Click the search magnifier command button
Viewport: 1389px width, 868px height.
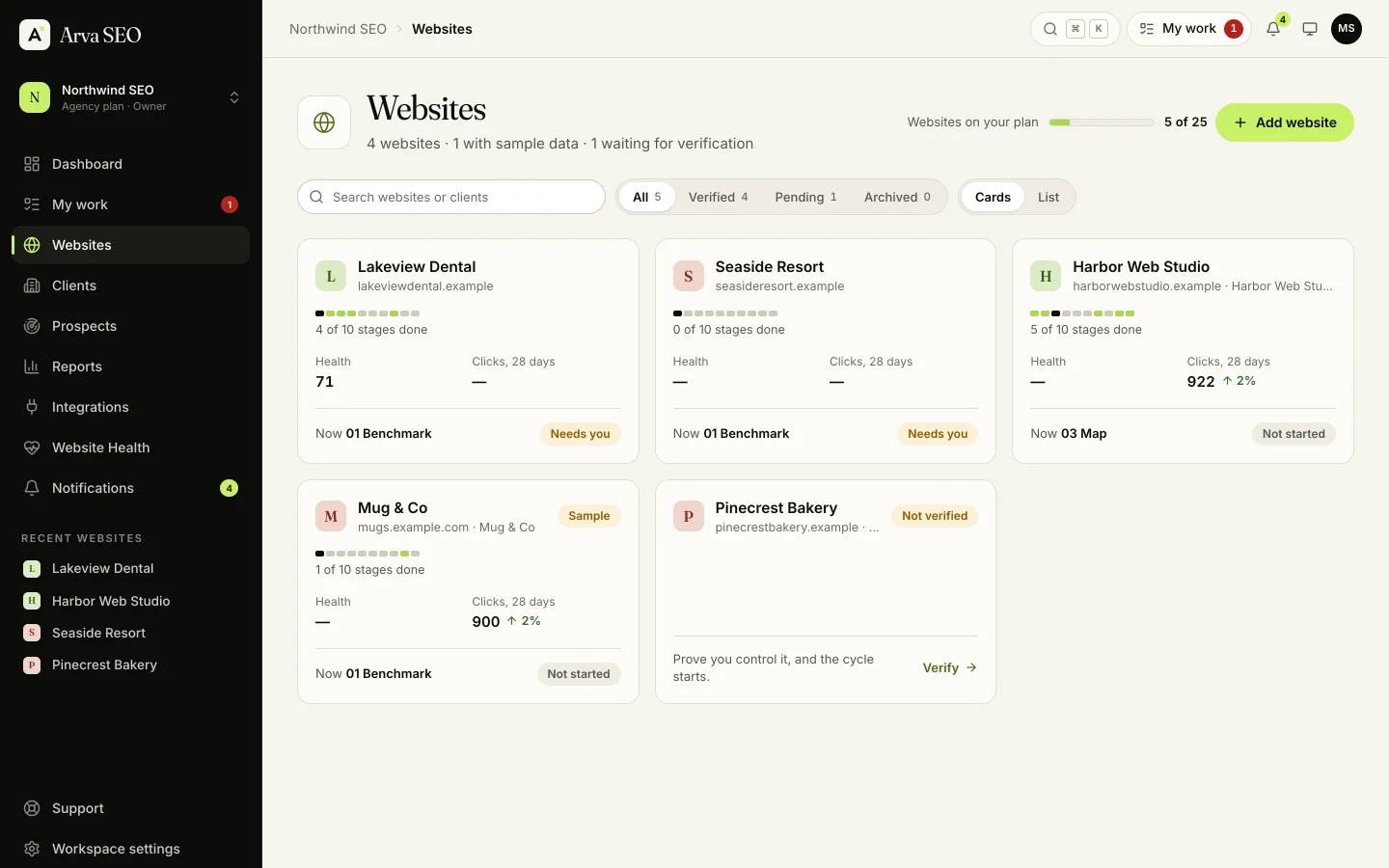click(1075, 29)
